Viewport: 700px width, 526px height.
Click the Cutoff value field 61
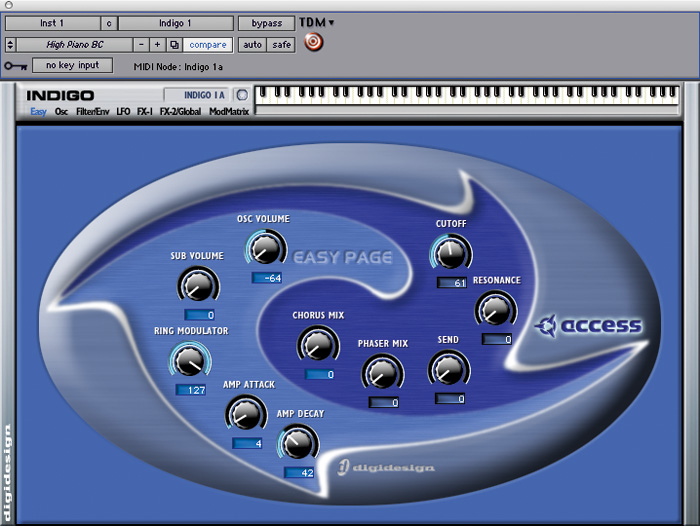tap(452, 283)
